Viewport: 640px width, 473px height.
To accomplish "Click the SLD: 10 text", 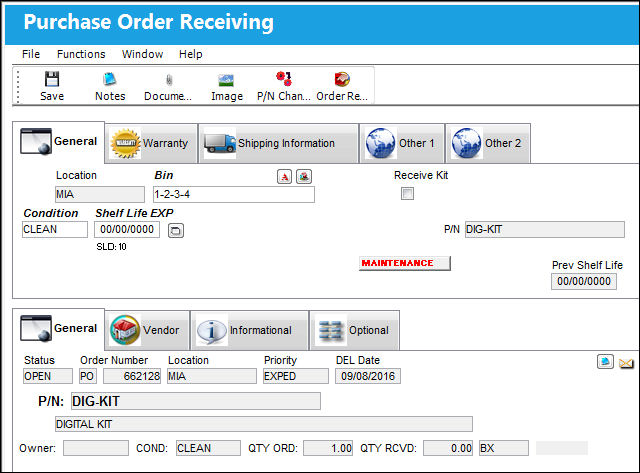I will click(x=111, y=247).
